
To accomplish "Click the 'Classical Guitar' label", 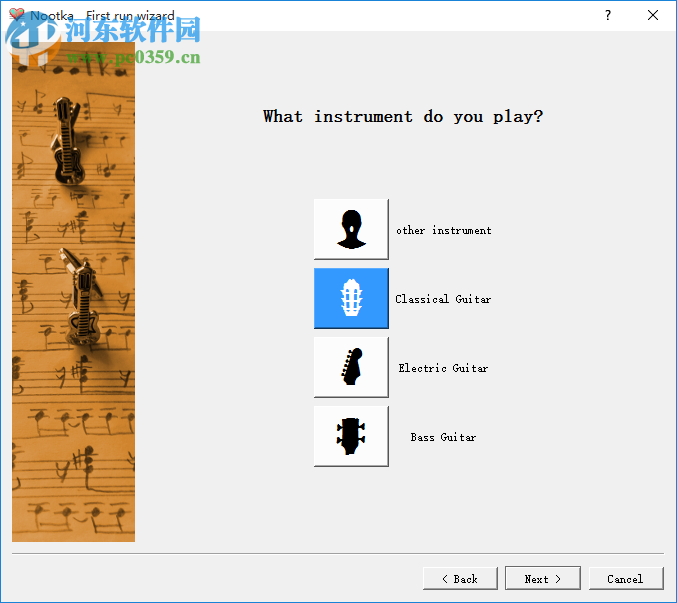I will click(443, 299).
